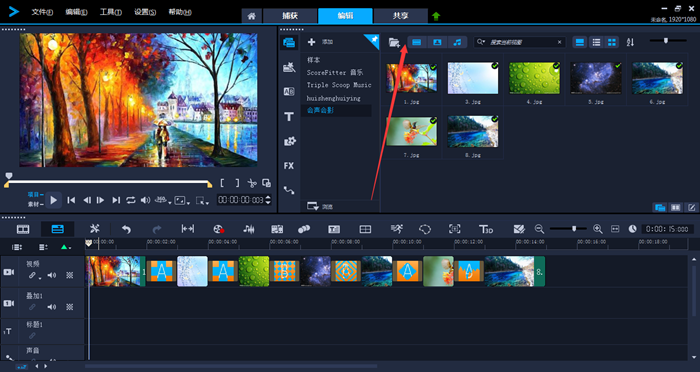Adjust the timeline zoom slider
This screenshot has width=700, height=372.
[574, 229]
